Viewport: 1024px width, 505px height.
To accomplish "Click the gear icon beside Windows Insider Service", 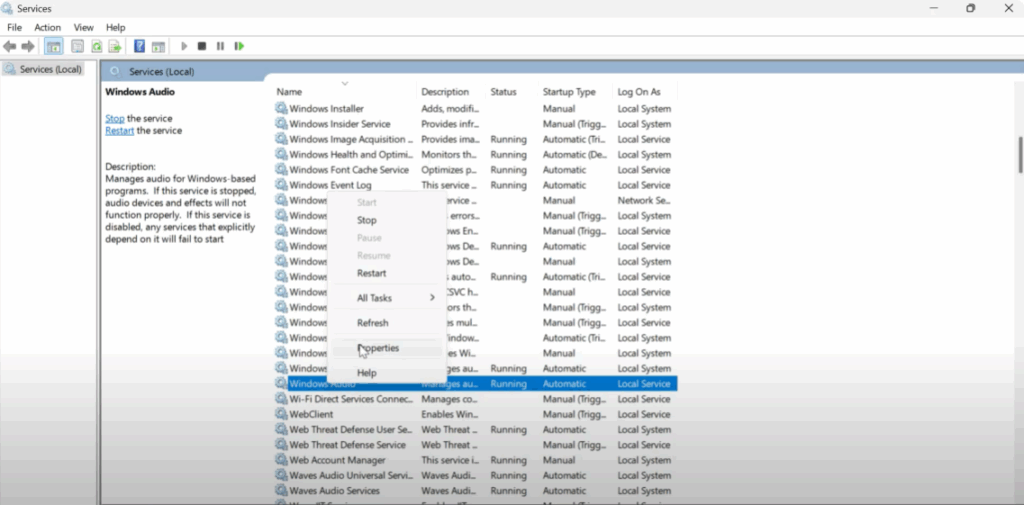I will tap(281, 123).
